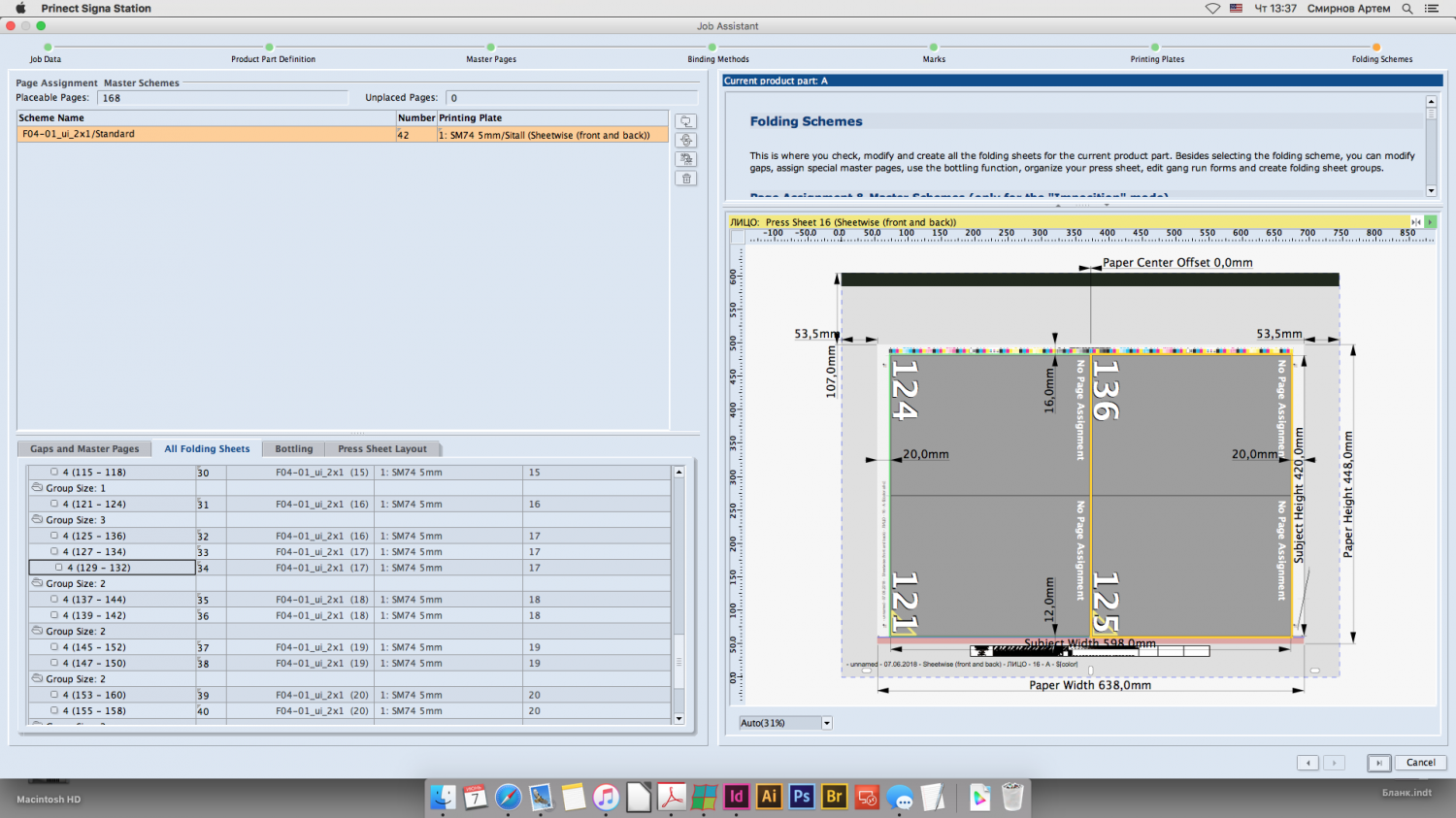Viewport: 1456px width, 818px height.
Task: Collapse the Group Size: 3 folder
Action: [37, 520]
